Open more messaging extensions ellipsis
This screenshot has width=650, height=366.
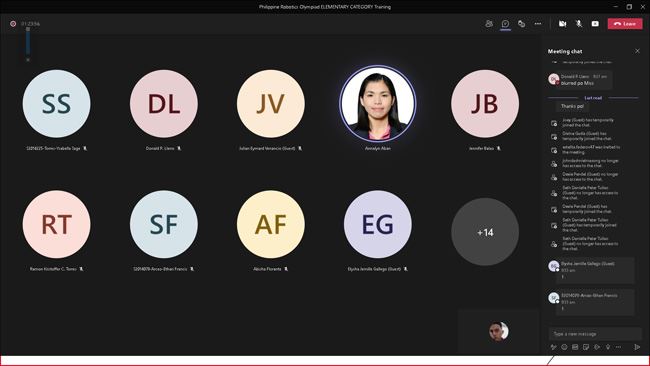pyautogui.click(x=618, y=347)
